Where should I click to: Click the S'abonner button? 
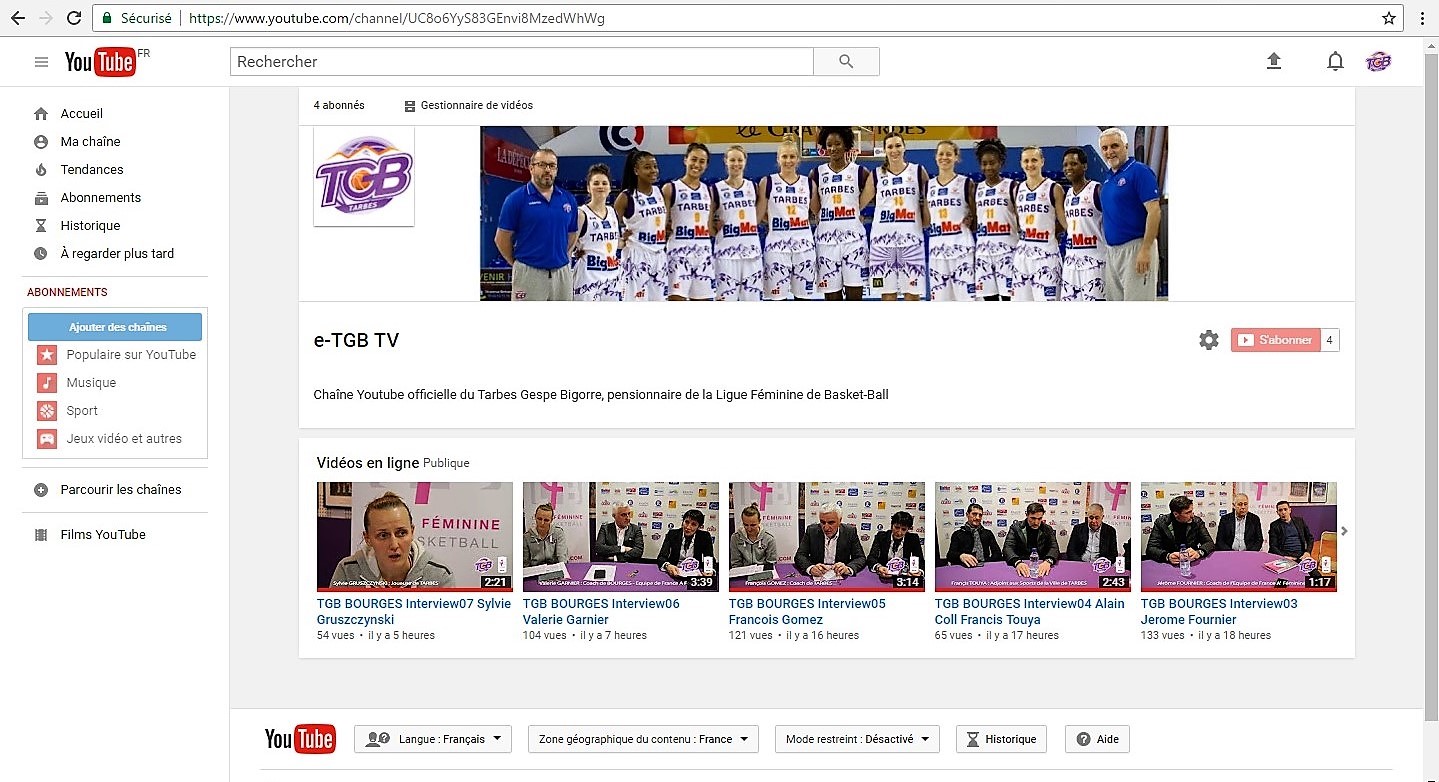(1275, 340)
